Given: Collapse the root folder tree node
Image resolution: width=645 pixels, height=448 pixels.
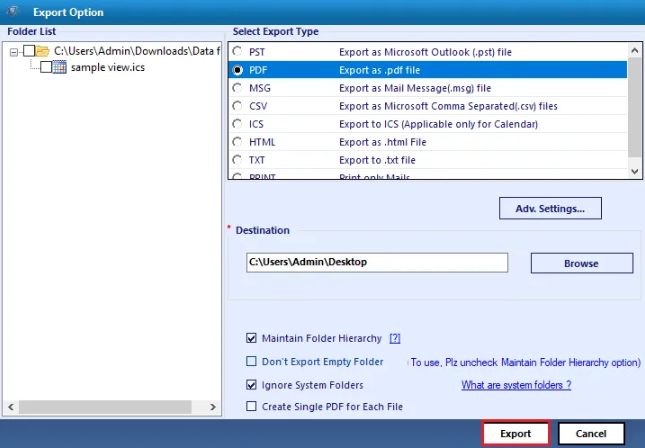Looking at the screenshot, I should click(x=13, y=50).
